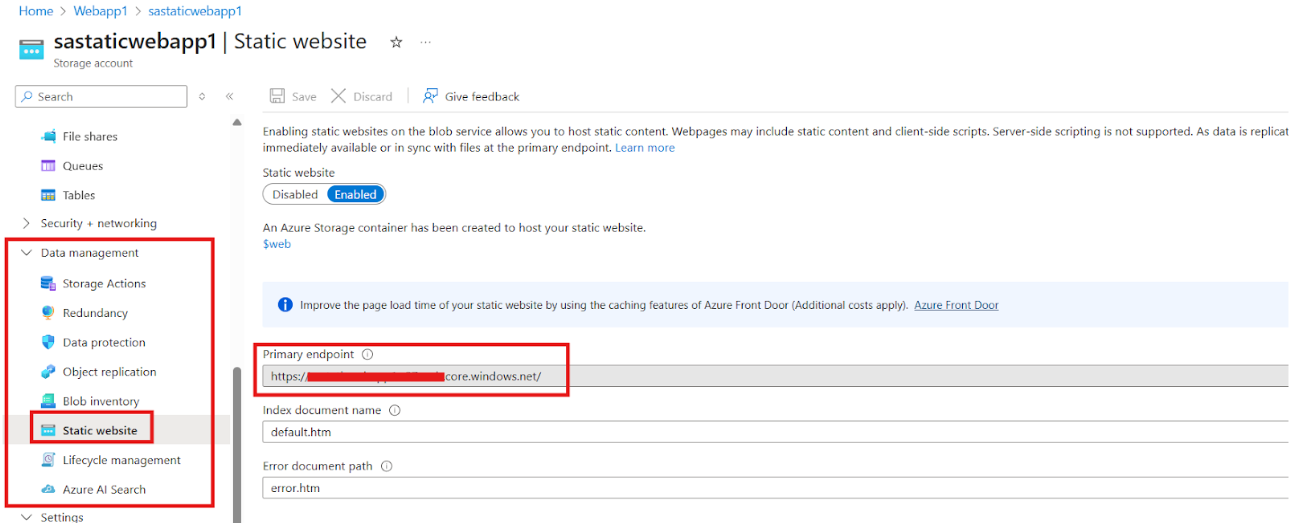Click the Redundancy globe icon

pos(47,313)
